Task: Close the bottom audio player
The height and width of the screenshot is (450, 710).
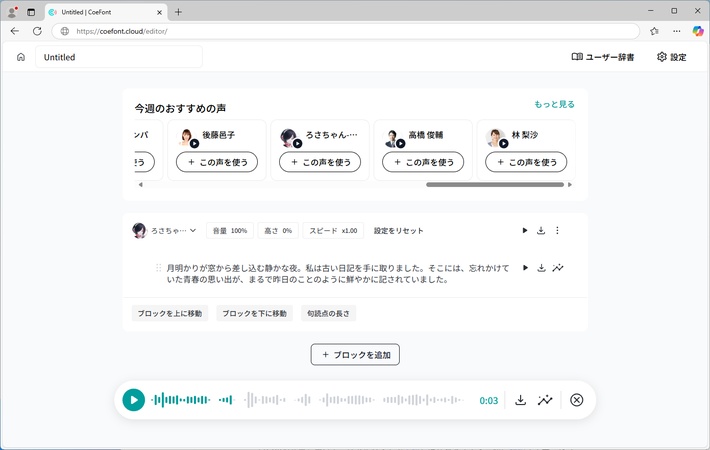Action: 576,400
